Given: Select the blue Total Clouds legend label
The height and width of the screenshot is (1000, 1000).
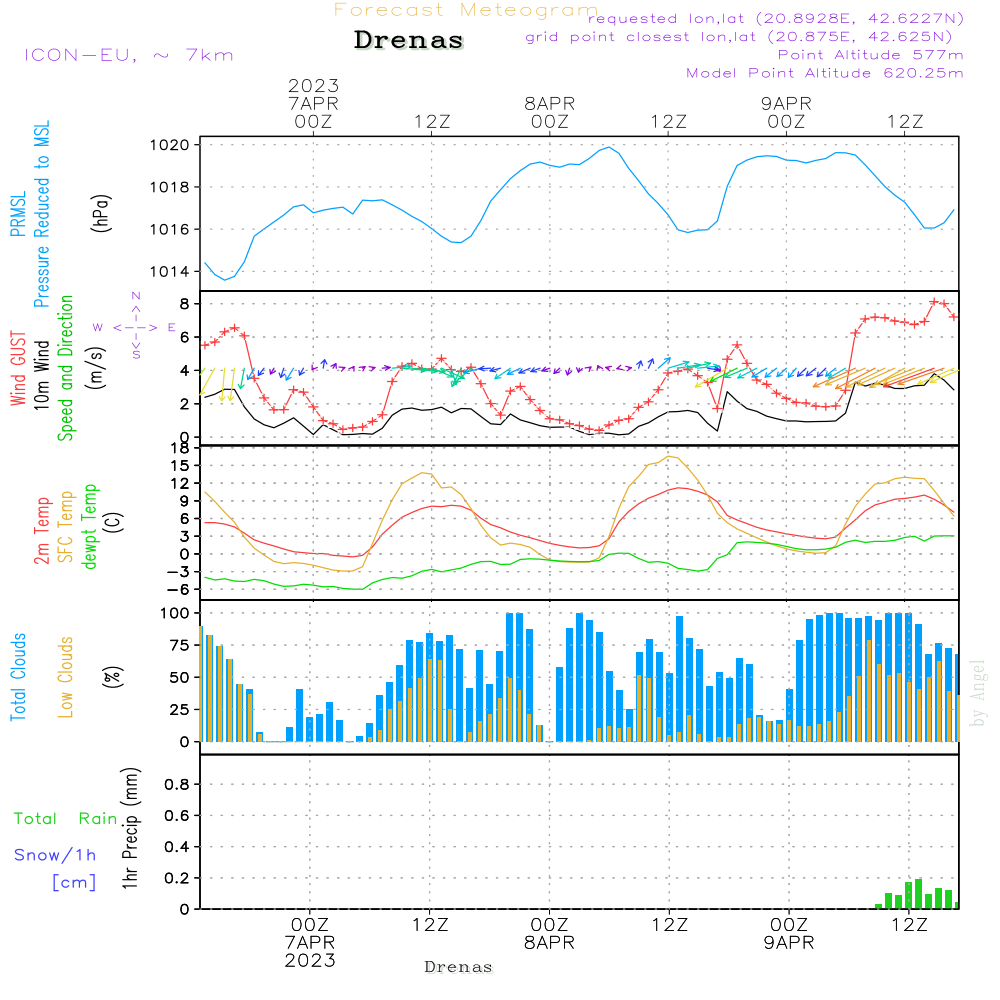Looking at the screenshot, I should click(17, 677).
